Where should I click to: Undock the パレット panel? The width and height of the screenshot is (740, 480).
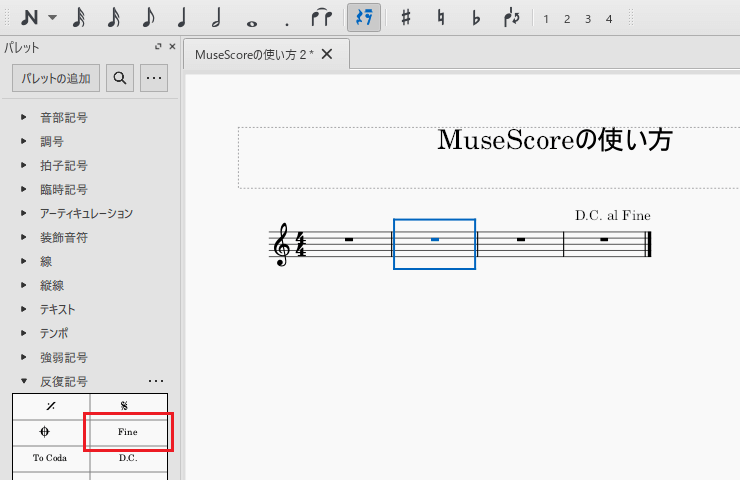(x=158, y=46)
